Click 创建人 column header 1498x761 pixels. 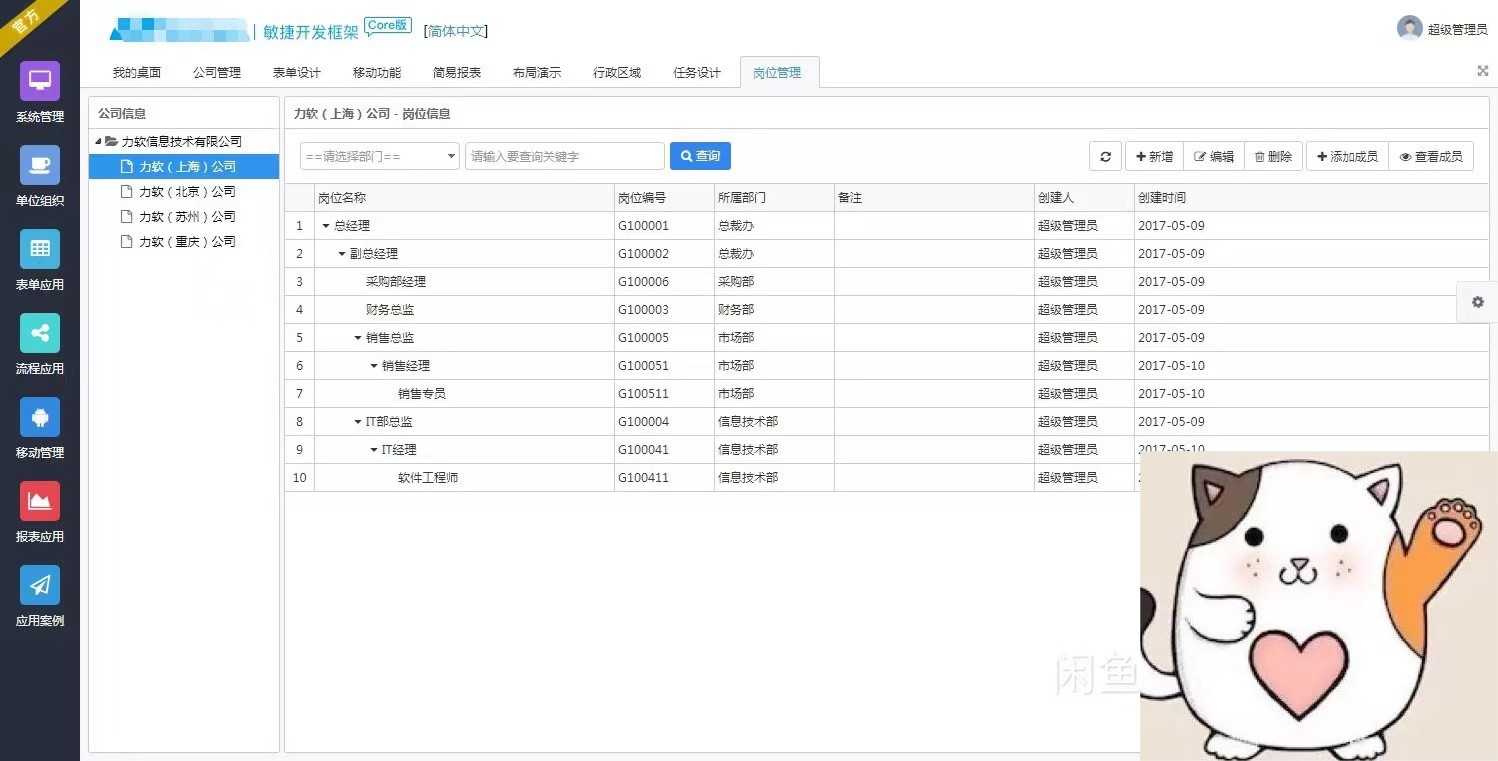(1084, 198)
